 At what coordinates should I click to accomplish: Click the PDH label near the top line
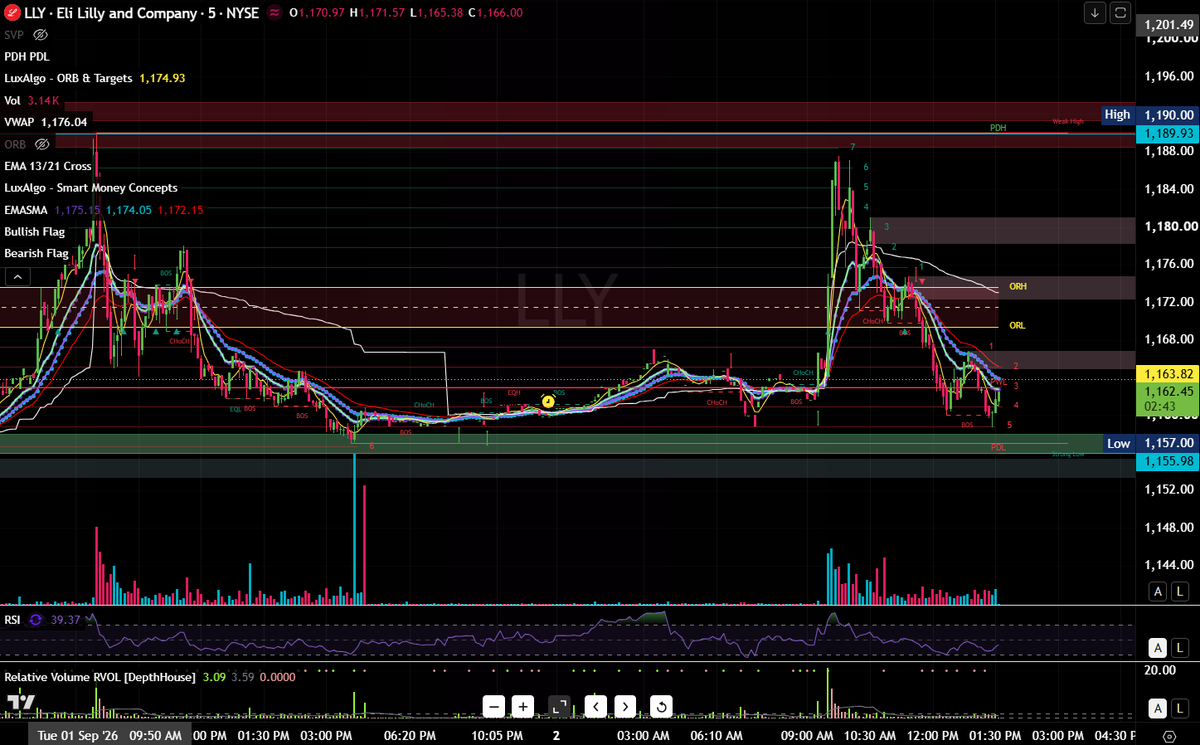[x=998, y=128]
